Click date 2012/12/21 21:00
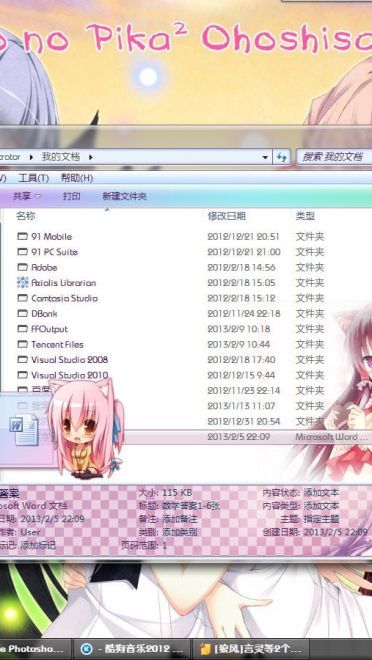The height and width of the screenshot is (660, 372). (244, 252)
